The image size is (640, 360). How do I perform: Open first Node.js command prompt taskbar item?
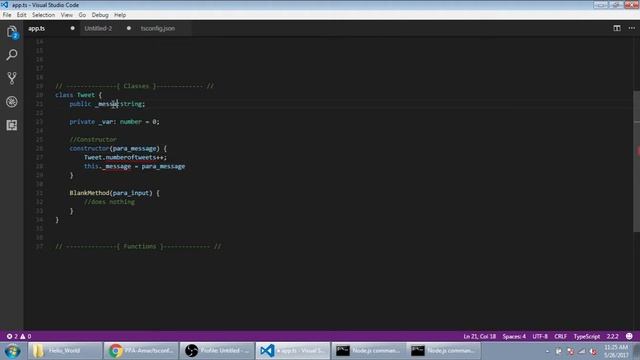(x=369, y=351)
